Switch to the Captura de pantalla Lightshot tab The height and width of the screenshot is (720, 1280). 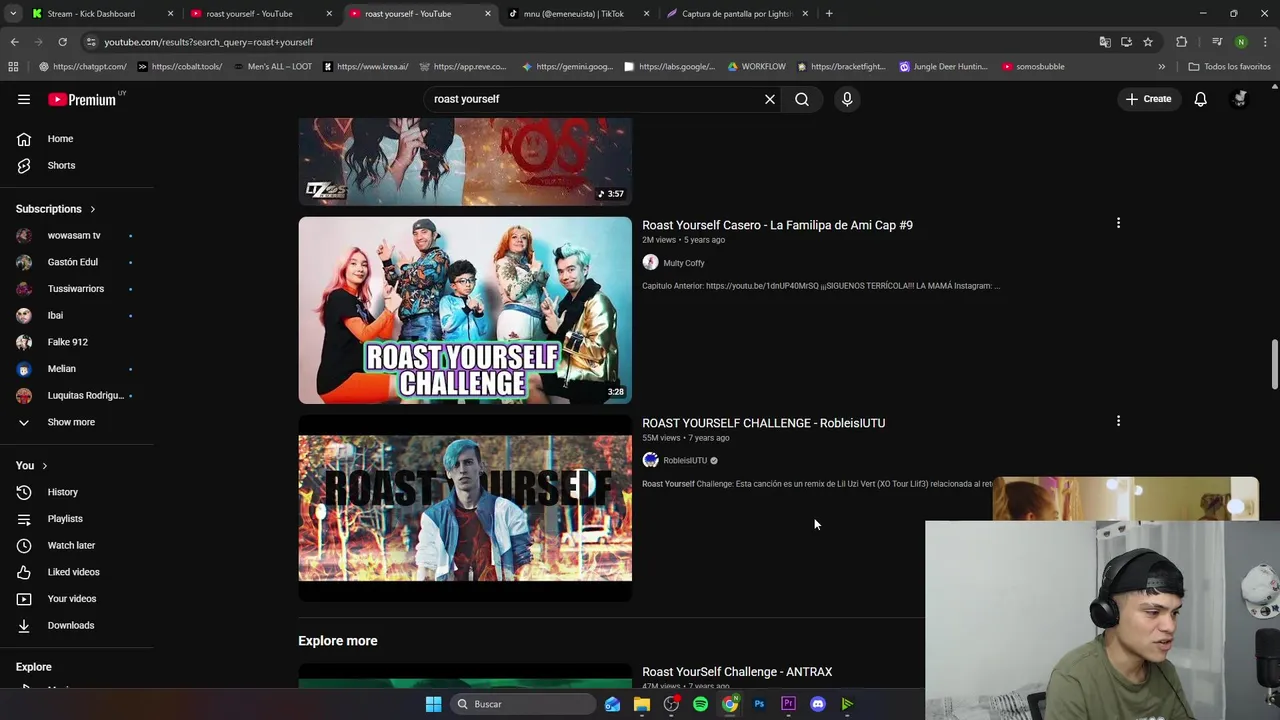[x=735, y=14]
